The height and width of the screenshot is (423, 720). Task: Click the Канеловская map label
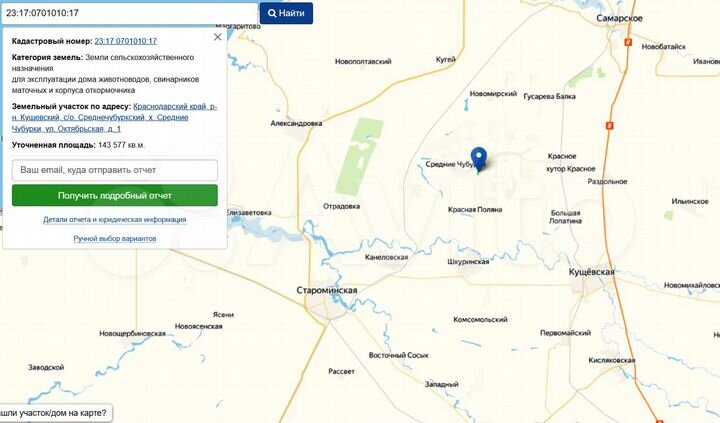click(386, 257)
